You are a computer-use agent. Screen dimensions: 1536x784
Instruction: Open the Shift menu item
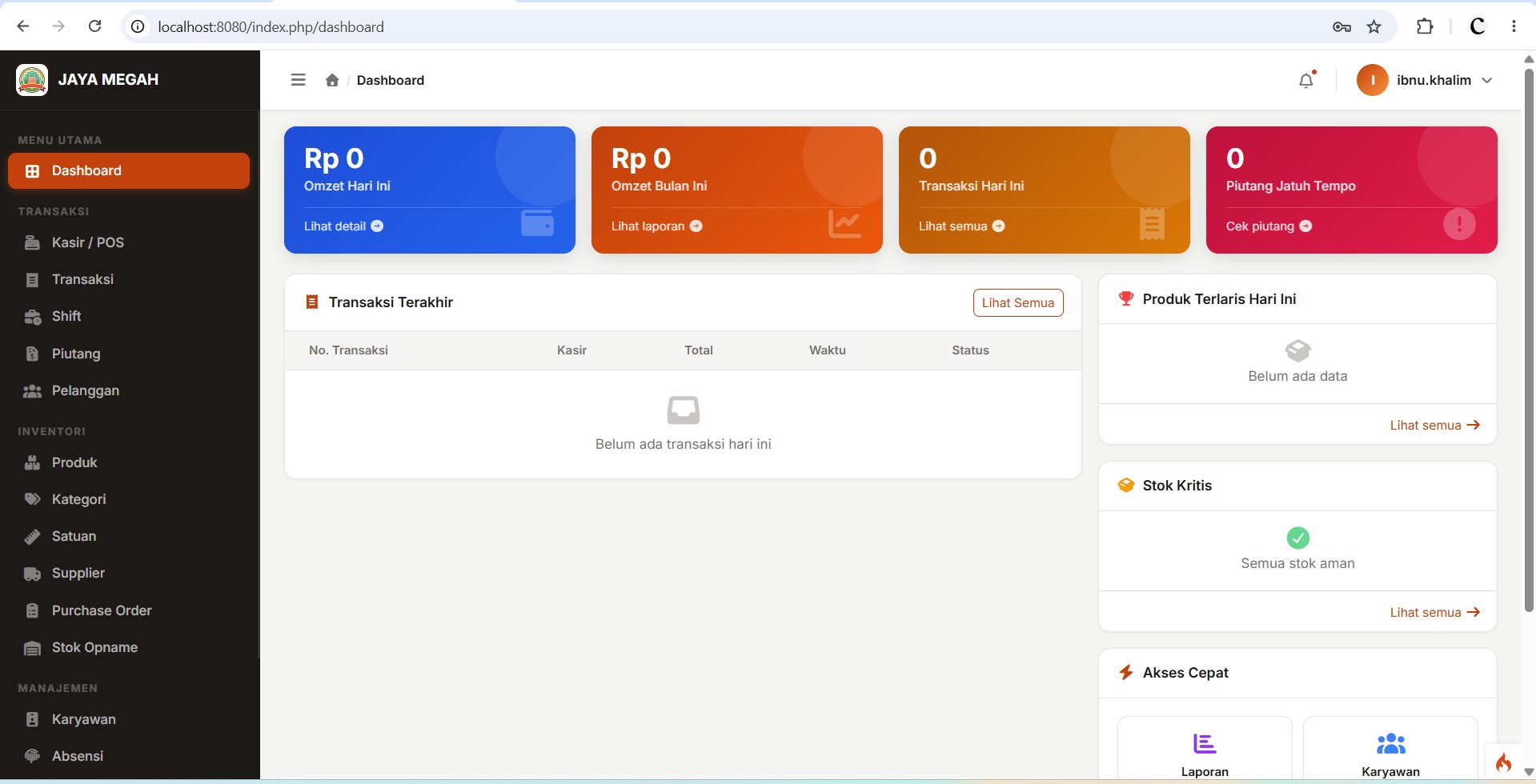point(129,316)
